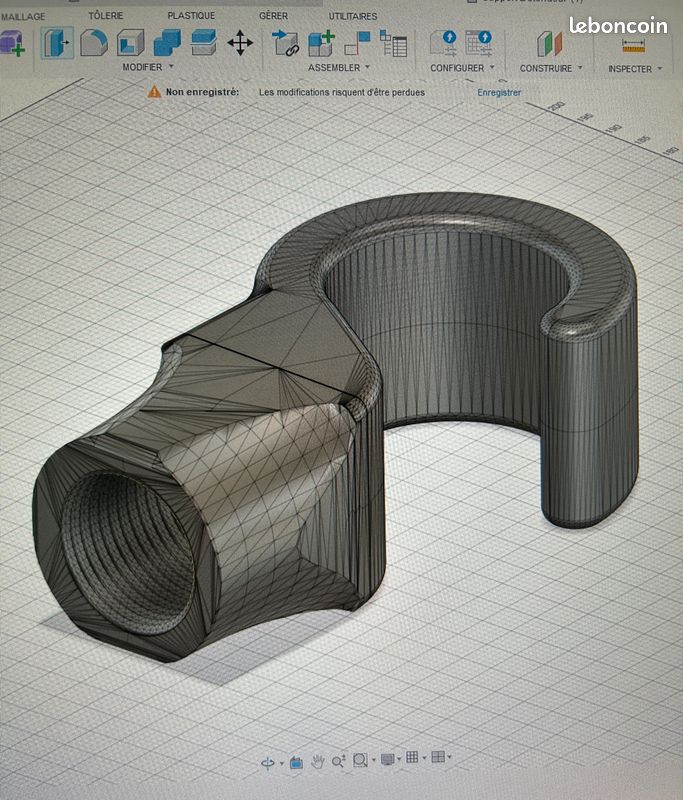Expand the MODIFIER dropdown menu
Viewport: 683px width, 800px height.
tap(148, 67)
